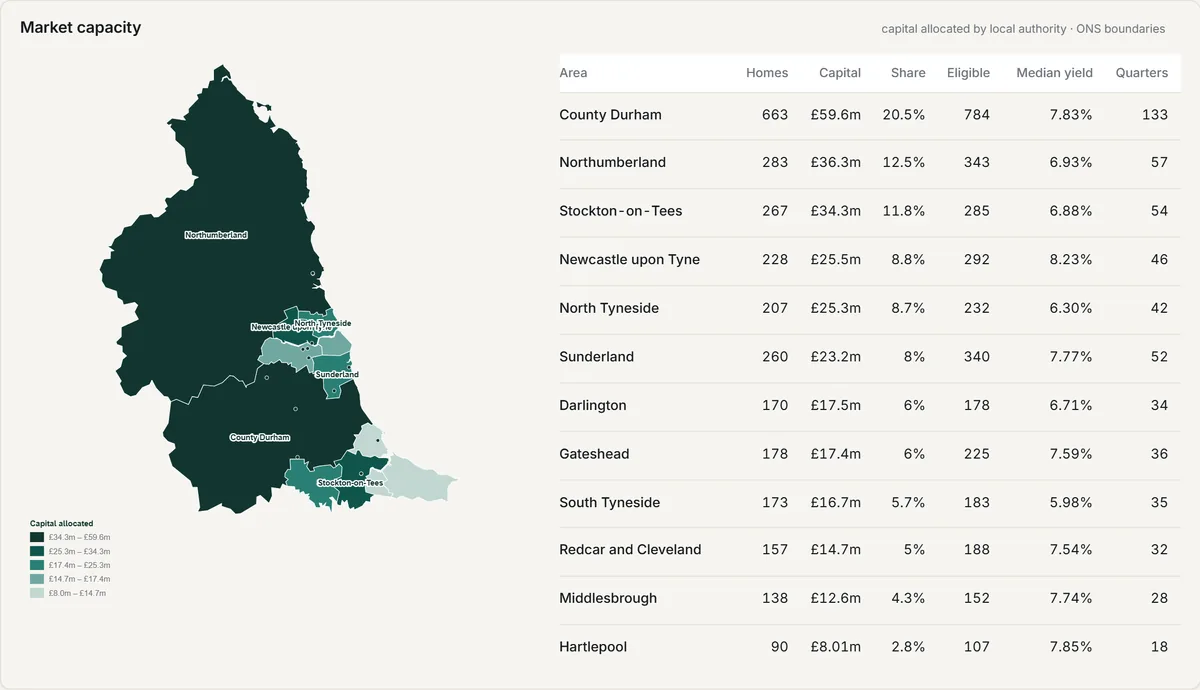This screenshot has width=1200, height=690.
Task: Select Newcastle upon Tyne in the area column
Action: point(630,260)
